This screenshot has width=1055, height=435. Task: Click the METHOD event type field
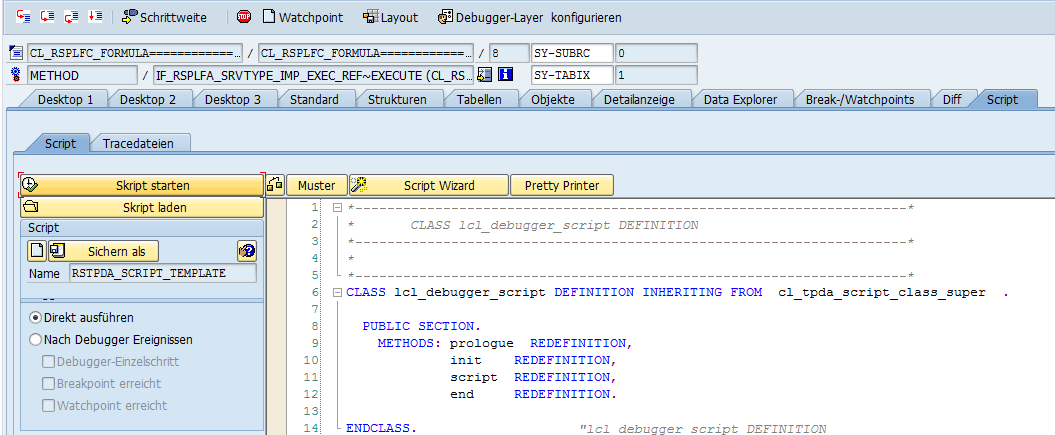point(82,75)
